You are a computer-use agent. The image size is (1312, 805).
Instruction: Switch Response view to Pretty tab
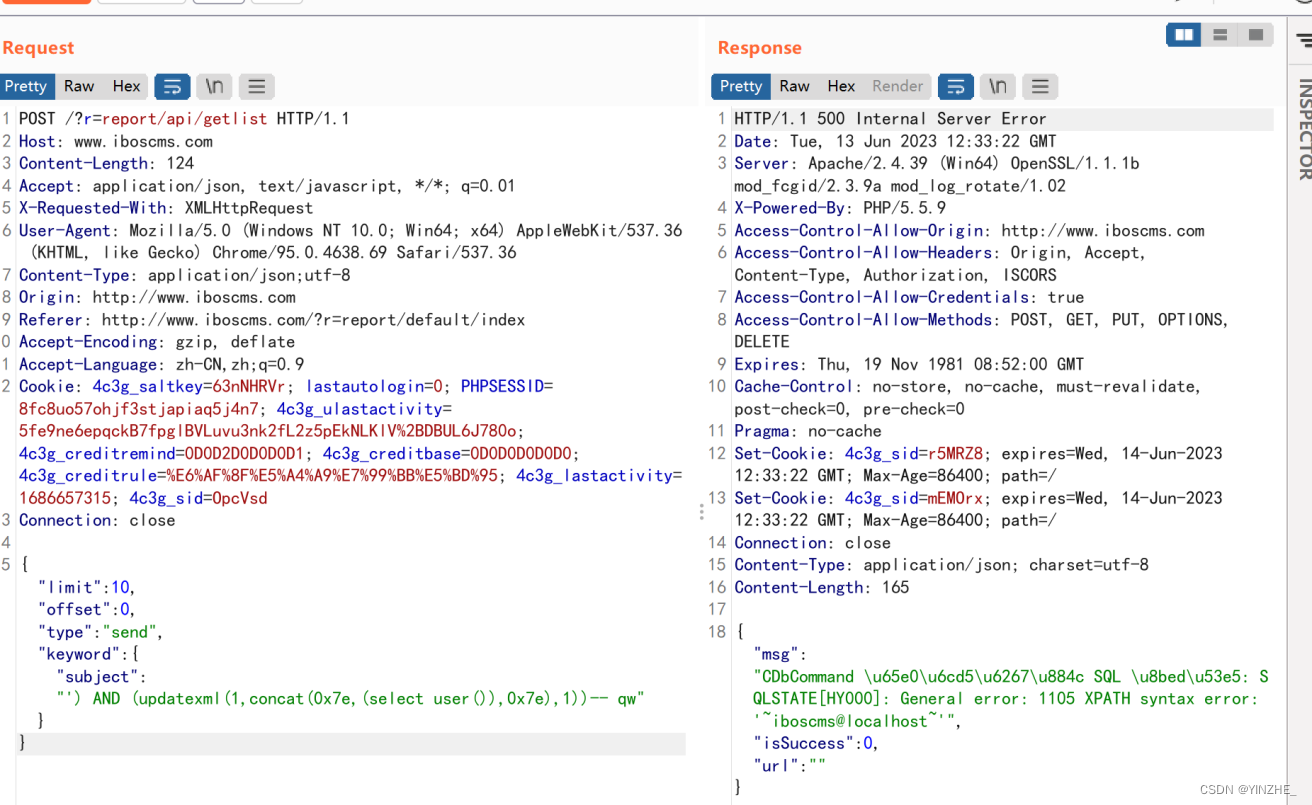tap(741, 86)
